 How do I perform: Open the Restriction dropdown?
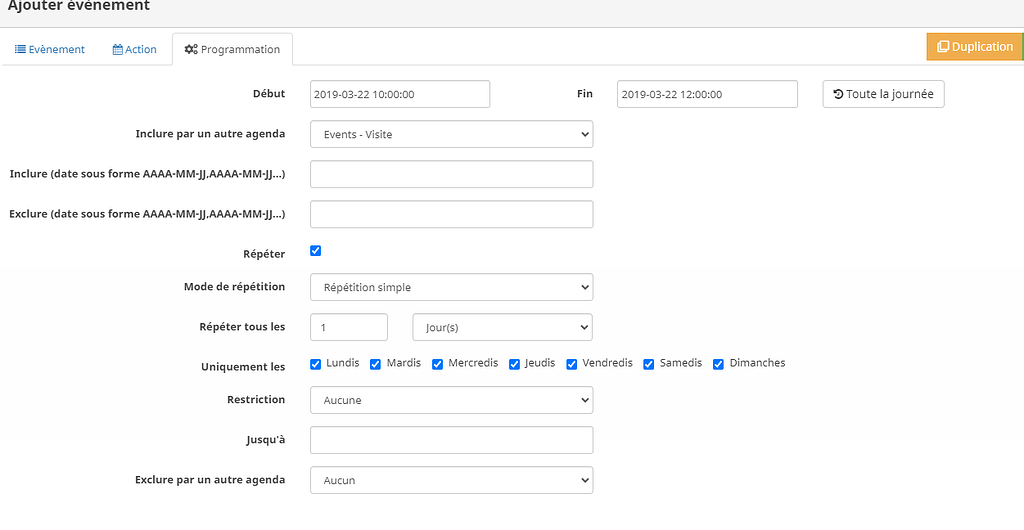click(451, 400)
